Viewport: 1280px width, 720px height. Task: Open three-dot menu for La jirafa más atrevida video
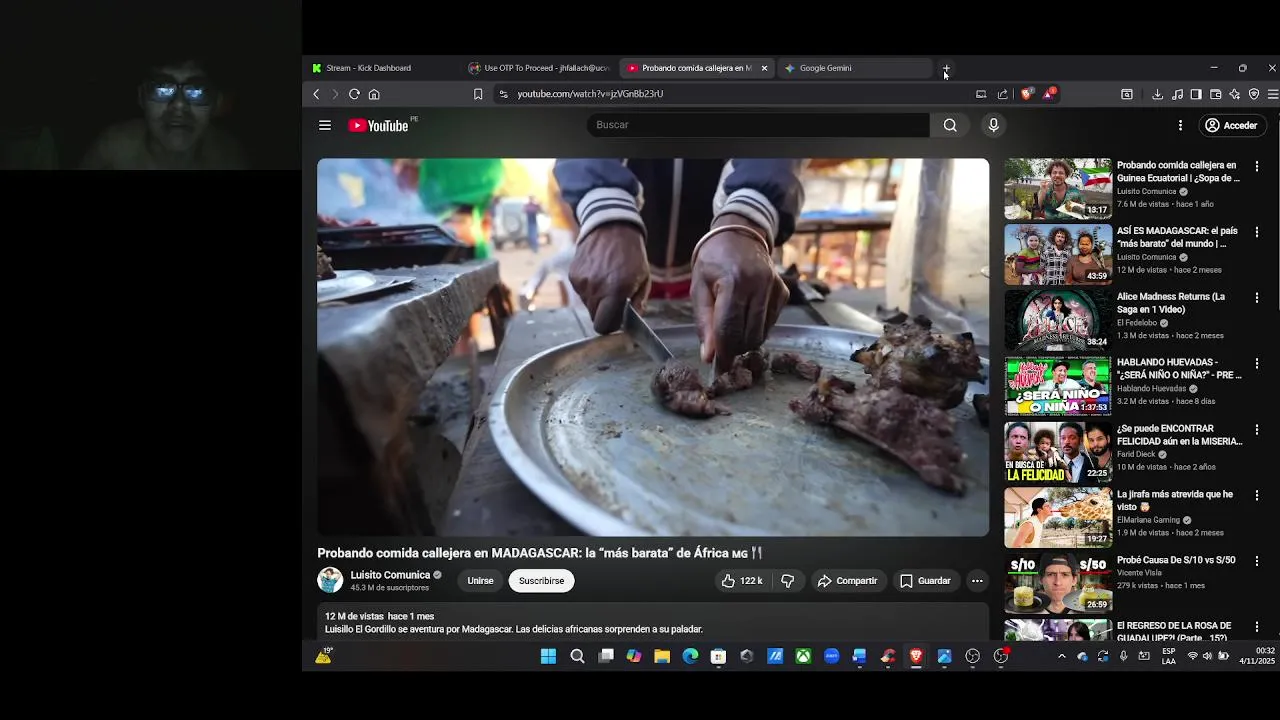[1257, 495]
